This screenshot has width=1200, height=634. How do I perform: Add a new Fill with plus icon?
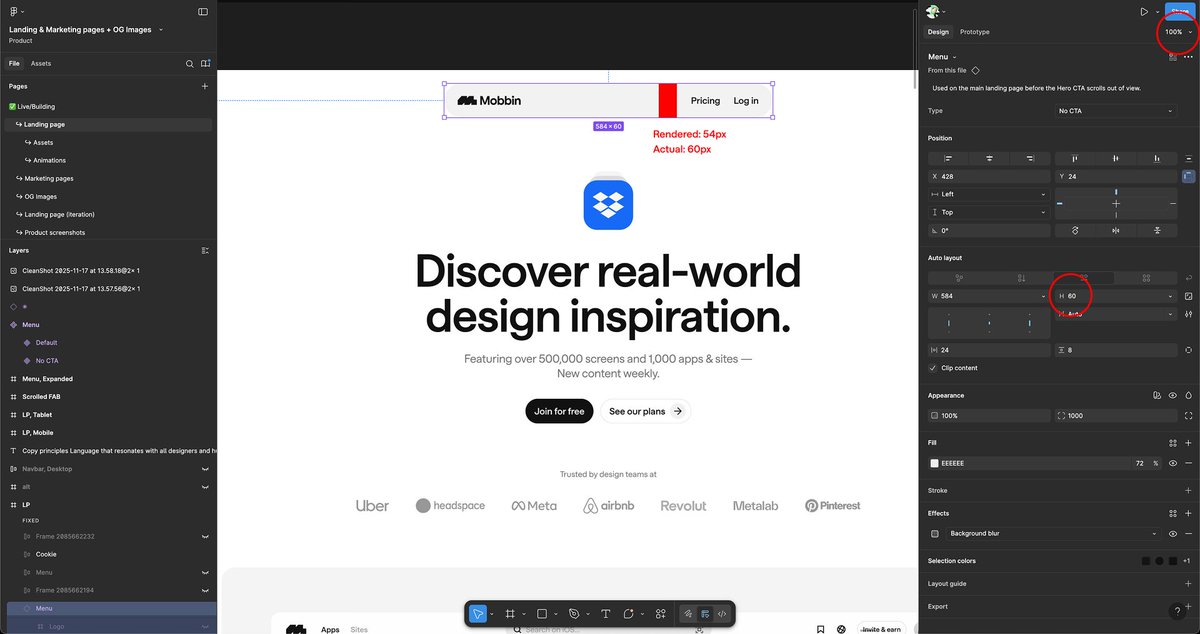(x=1188, y=442)
